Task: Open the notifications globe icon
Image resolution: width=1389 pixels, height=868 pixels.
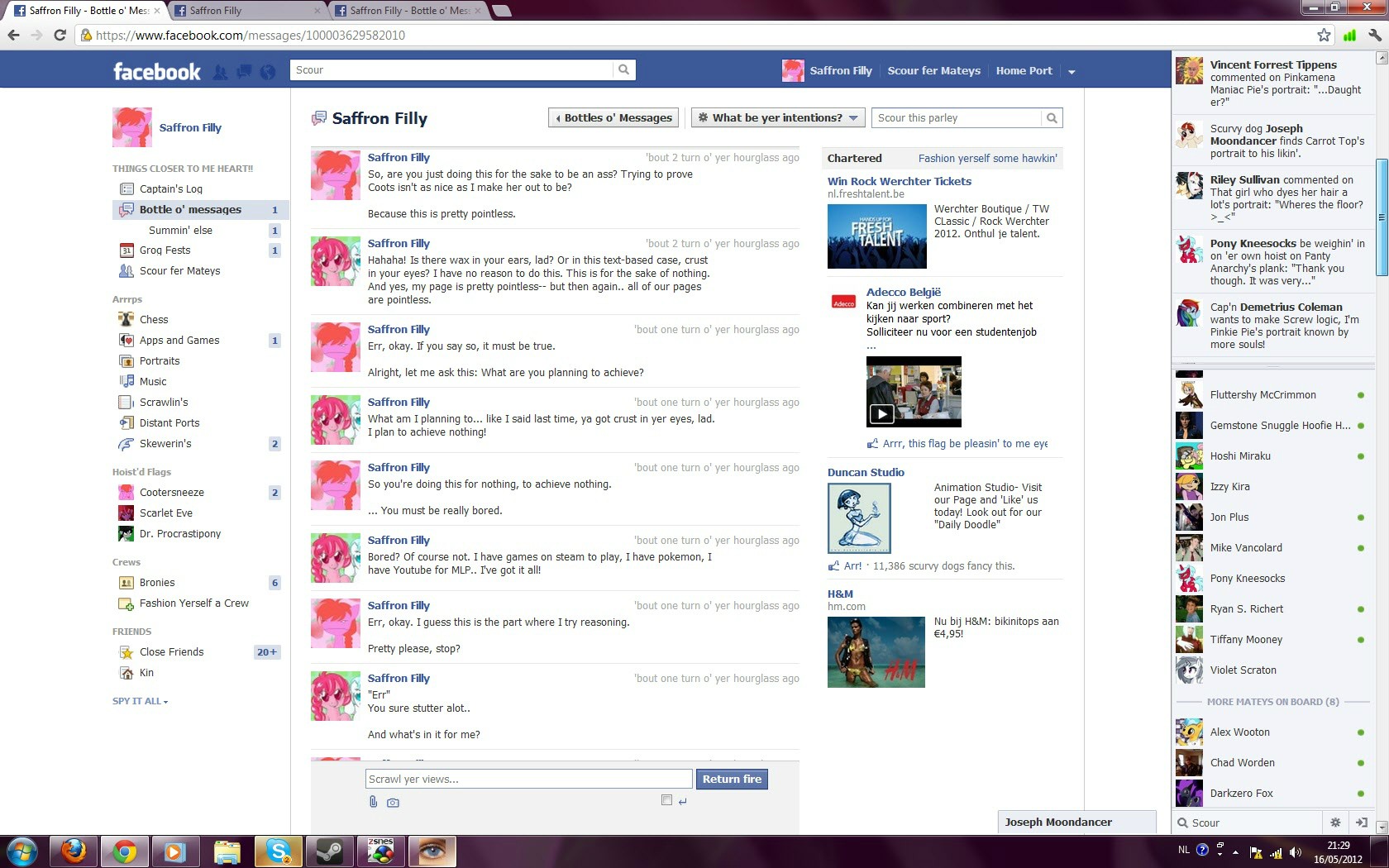Action: point(268,72)
